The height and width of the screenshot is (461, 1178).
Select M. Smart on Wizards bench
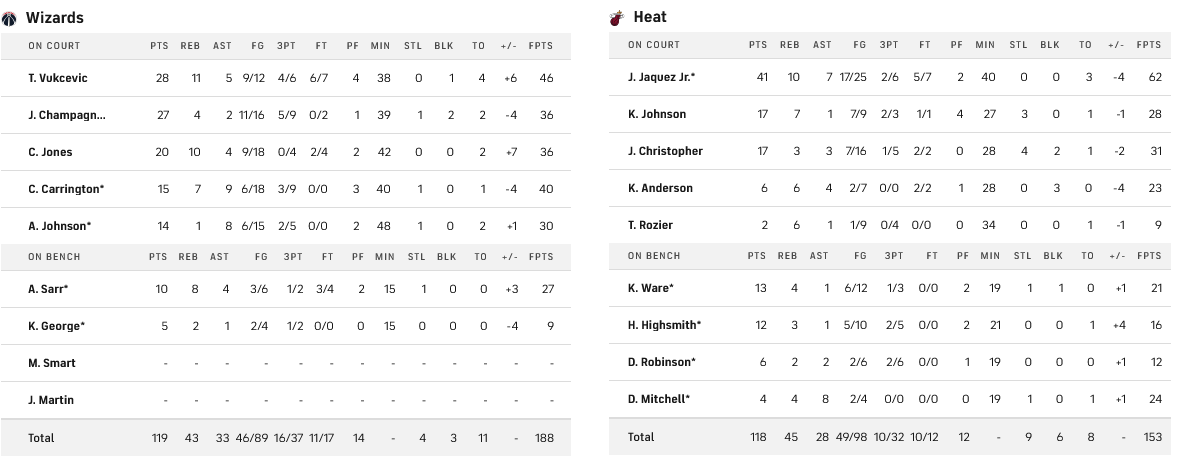(x=52, y=363)
